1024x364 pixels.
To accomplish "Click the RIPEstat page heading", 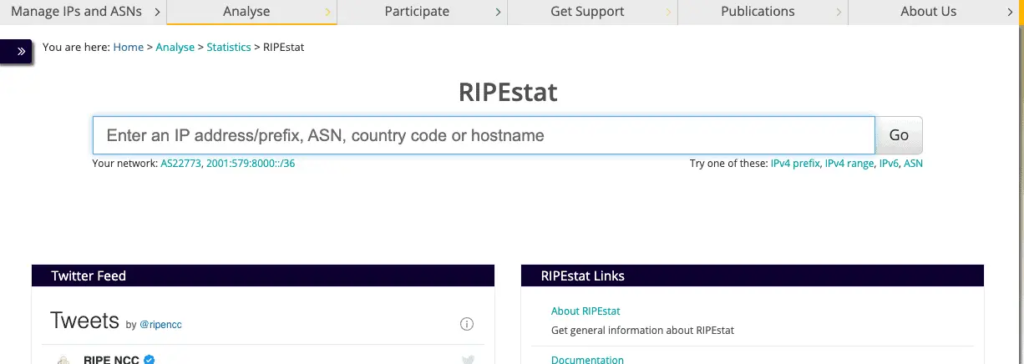I will click(x=508, y=92).
